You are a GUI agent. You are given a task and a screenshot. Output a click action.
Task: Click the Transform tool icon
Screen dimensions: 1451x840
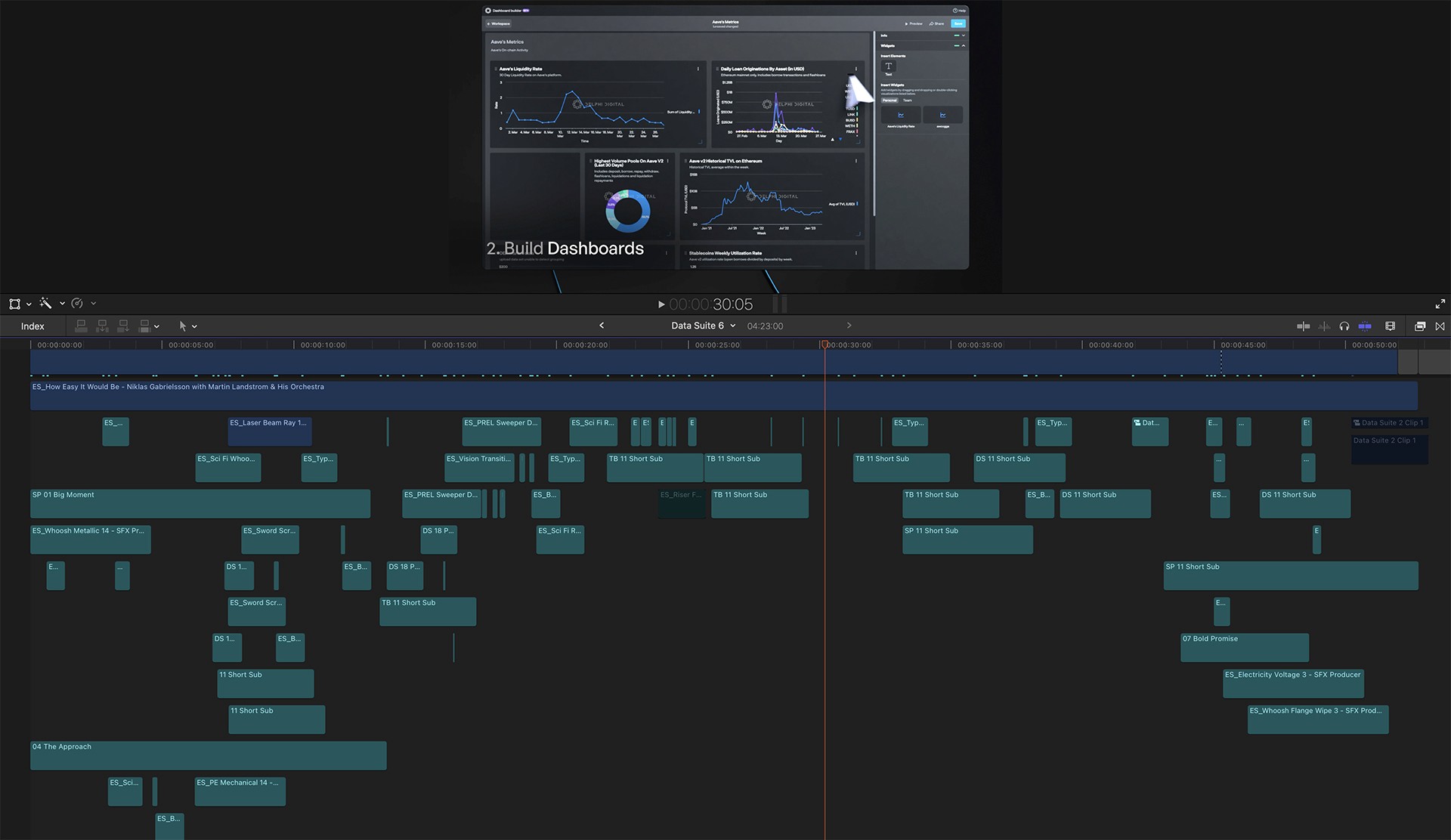click(x=14, y=304)
